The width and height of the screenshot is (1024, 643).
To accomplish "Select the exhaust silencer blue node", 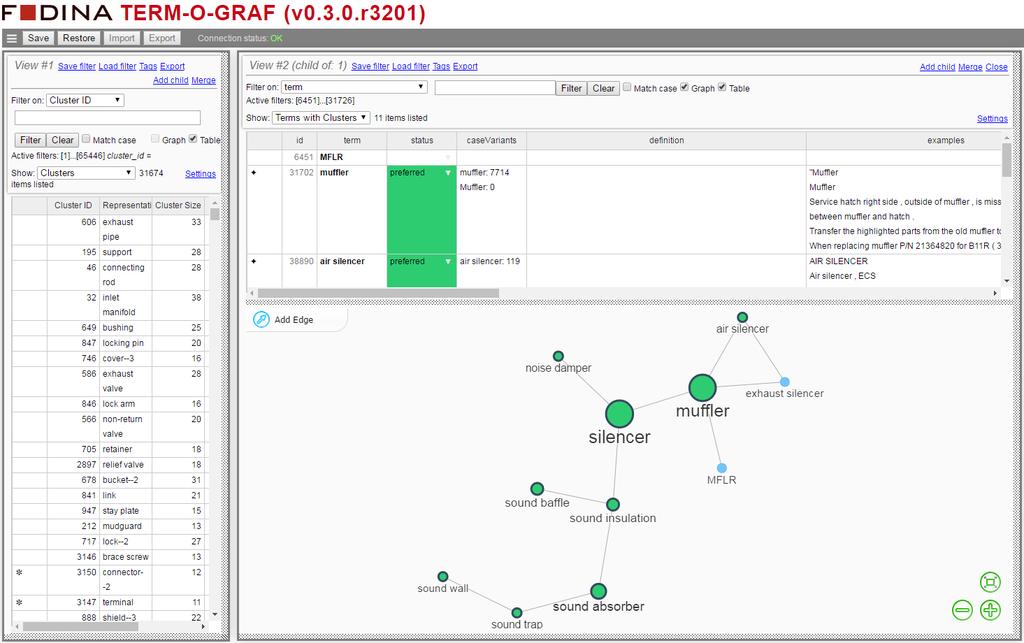I will (x=784, y=382).
